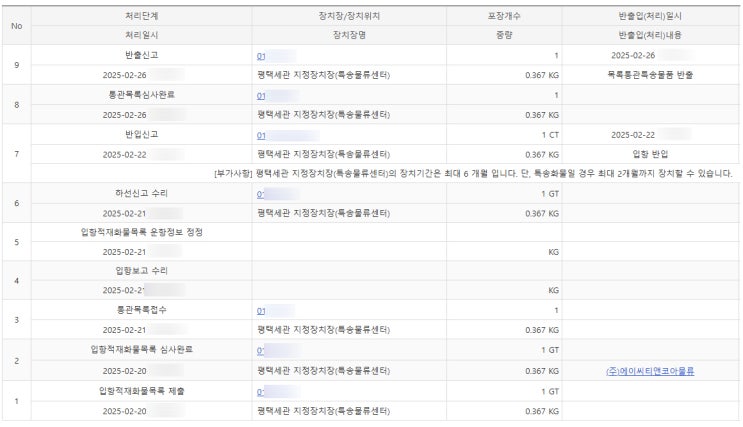Open the 01 location link in the 반입신고 row

[x=261, y=136]
